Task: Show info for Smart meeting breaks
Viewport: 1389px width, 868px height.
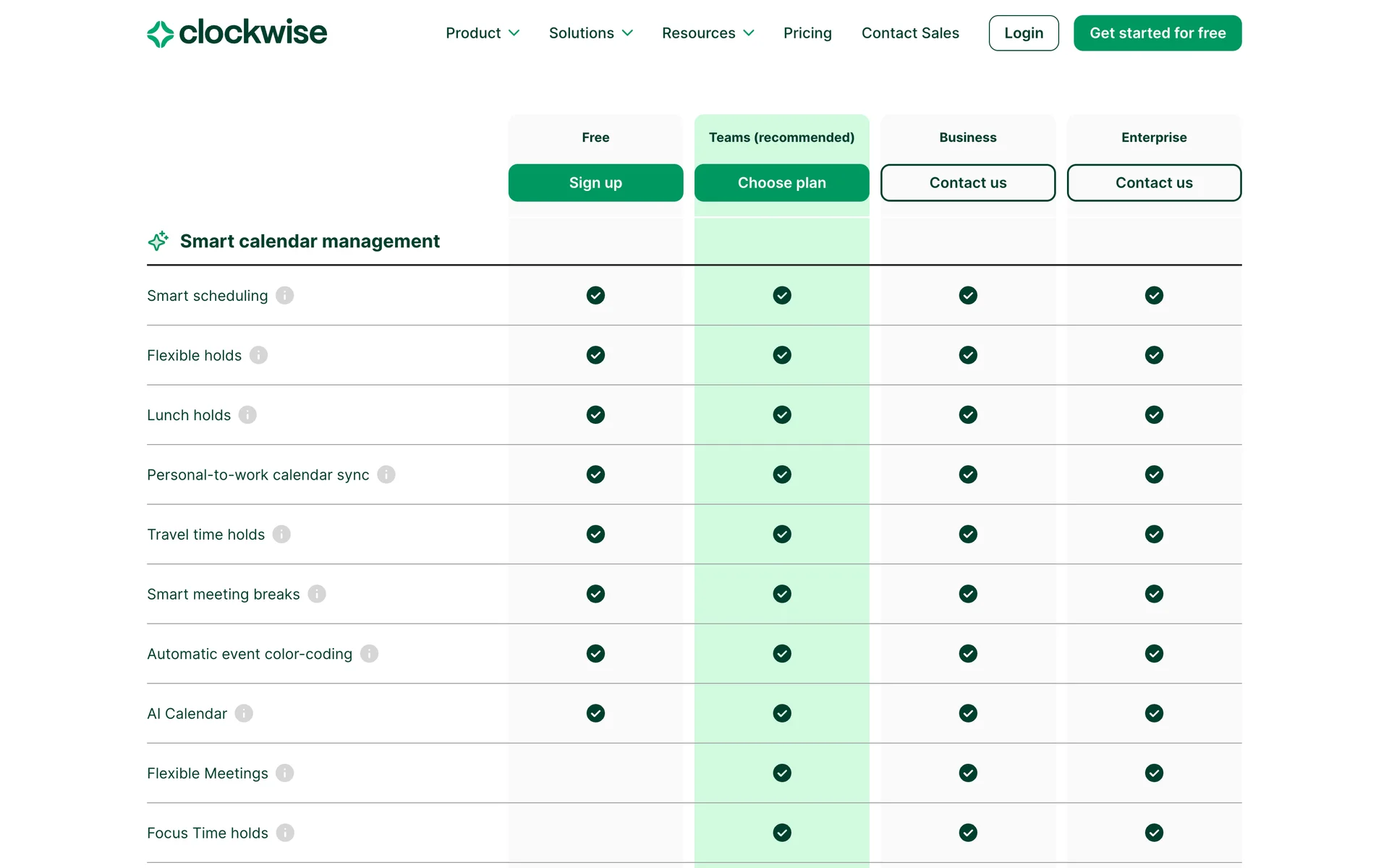Action: click(317, 594)
